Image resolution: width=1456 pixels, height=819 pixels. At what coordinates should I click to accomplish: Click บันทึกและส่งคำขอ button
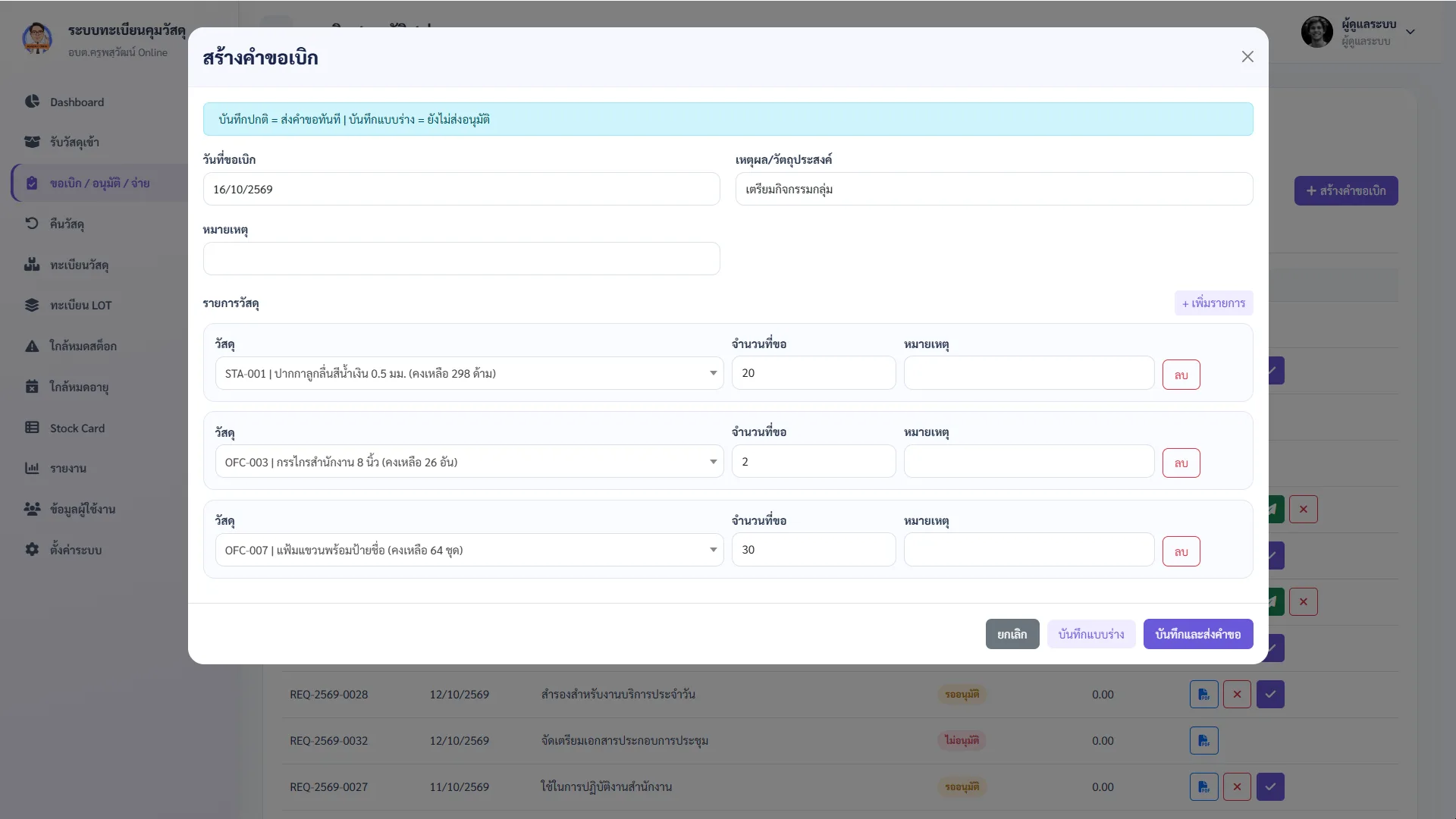1198,634
